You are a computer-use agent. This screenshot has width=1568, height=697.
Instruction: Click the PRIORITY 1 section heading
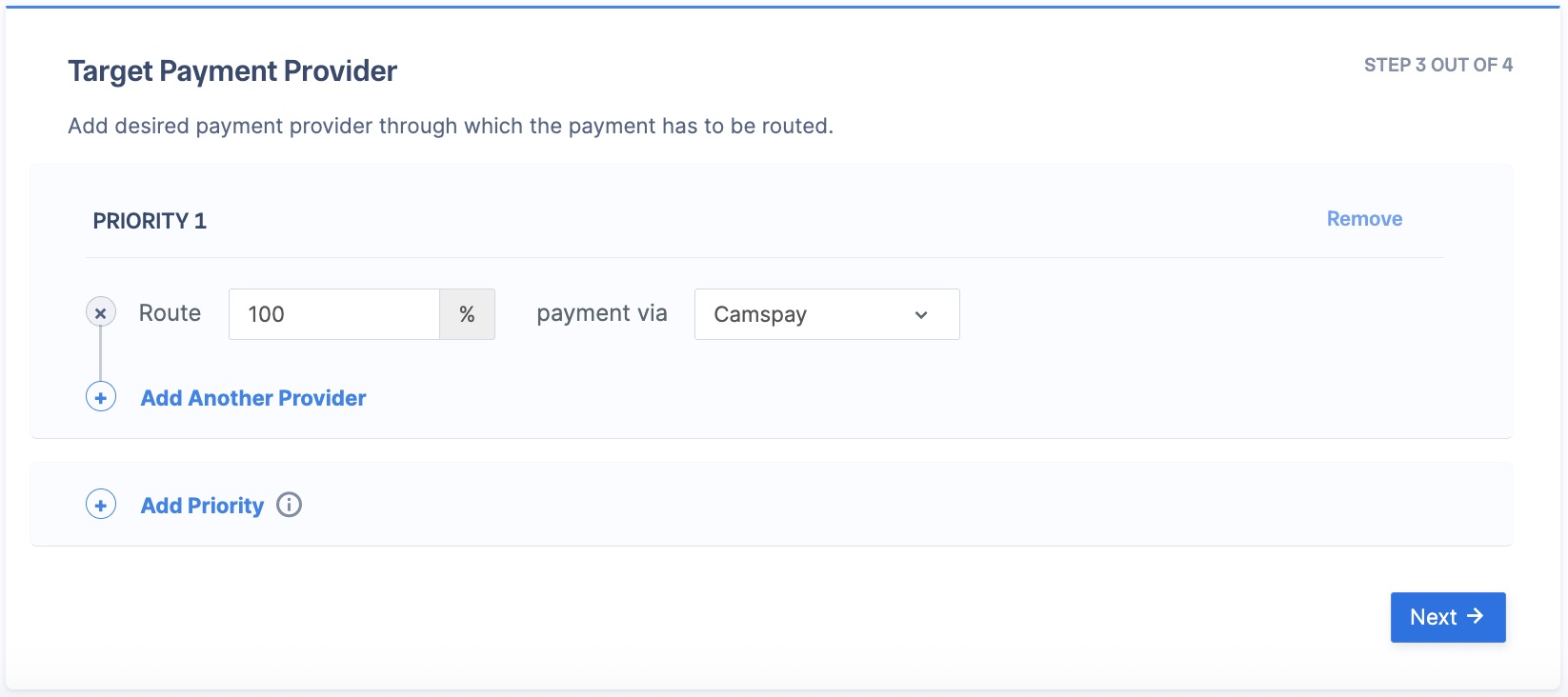tap(150, 221)
